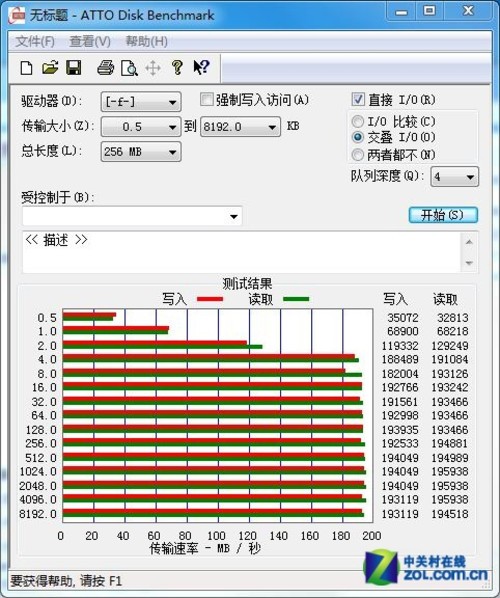This screenshot has width=500, height=598.
Task: Open Print Preview toolbar icon
Action: tap(129, 68)
